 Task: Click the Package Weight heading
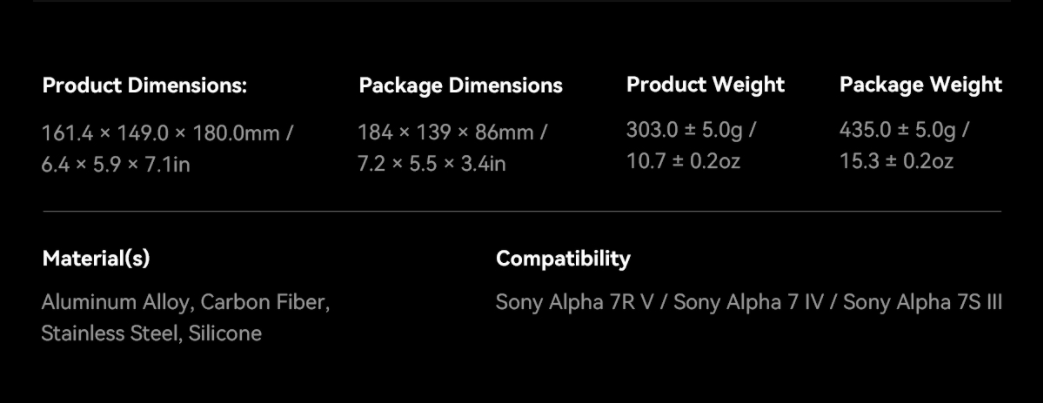pos(920,85)
